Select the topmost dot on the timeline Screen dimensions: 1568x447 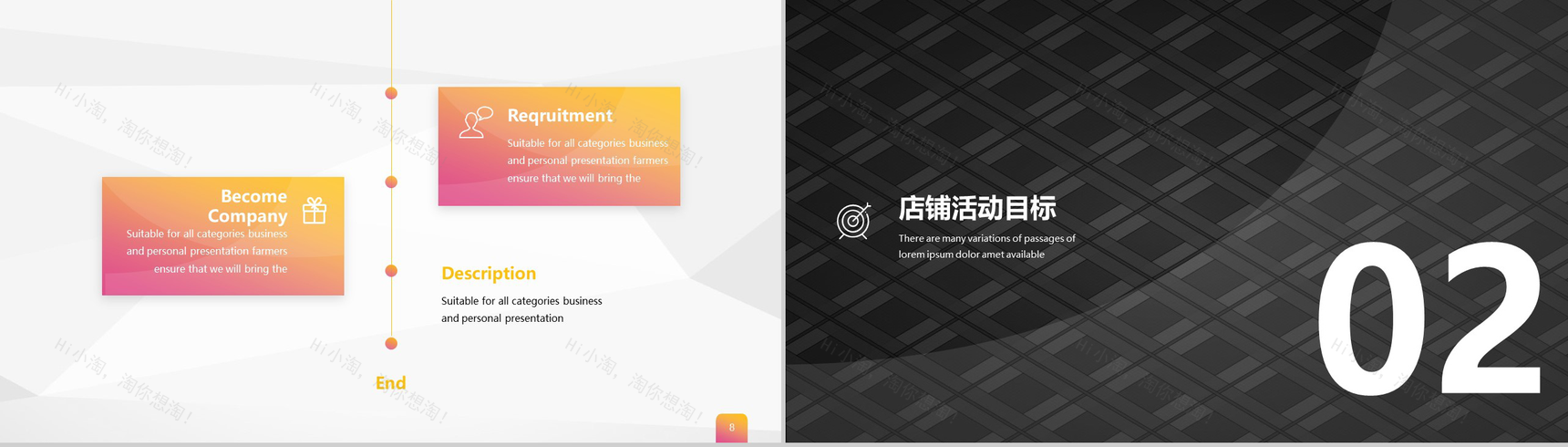point(391,93)
